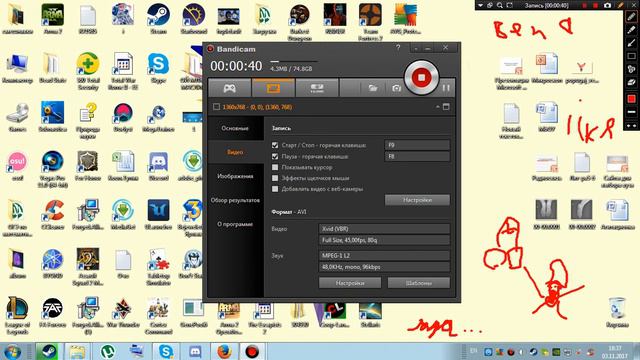Image resolution: width=640 pixels, height=360 pixels.
Task: Open the Bandicam help question mark
Action: (x=398, y=48)
